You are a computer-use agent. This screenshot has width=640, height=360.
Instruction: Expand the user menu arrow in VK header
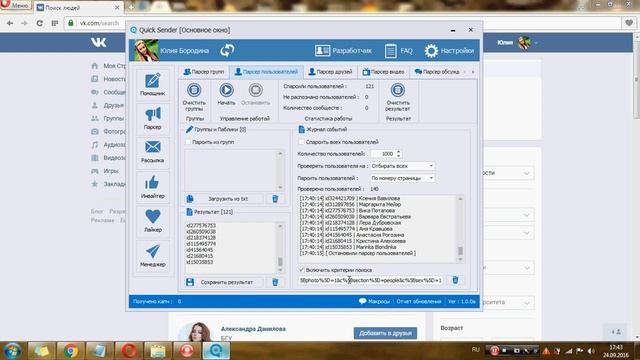click(536, 42)
